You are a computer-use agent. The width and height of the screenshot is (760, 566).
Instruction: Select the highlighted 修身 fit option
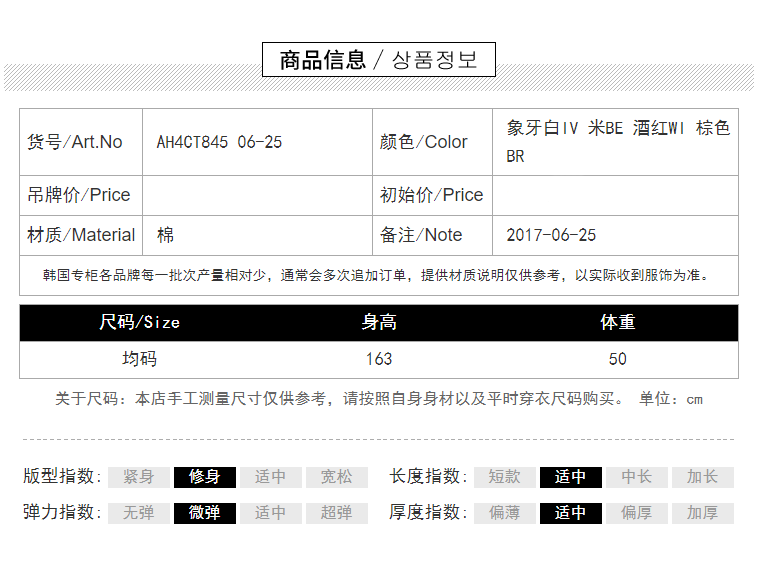point(205,477)
